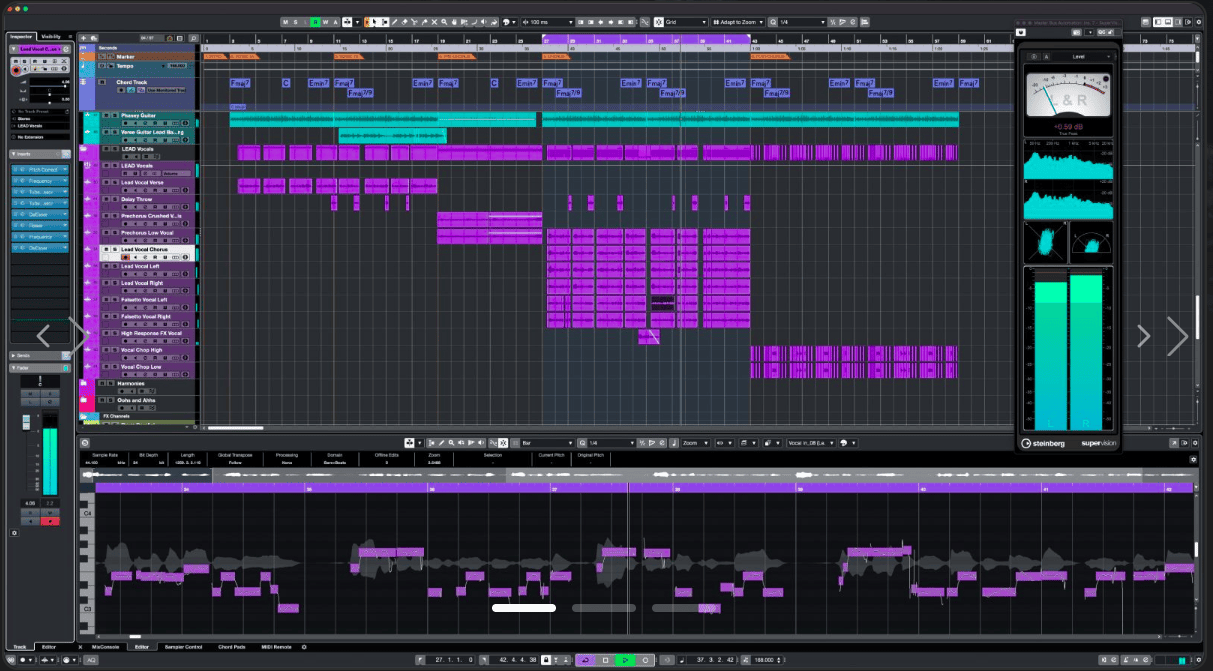Click the Play button in transport
The height and width of the screenshot is (671, 1213).
pyautogui.click(x=625, y=660)
